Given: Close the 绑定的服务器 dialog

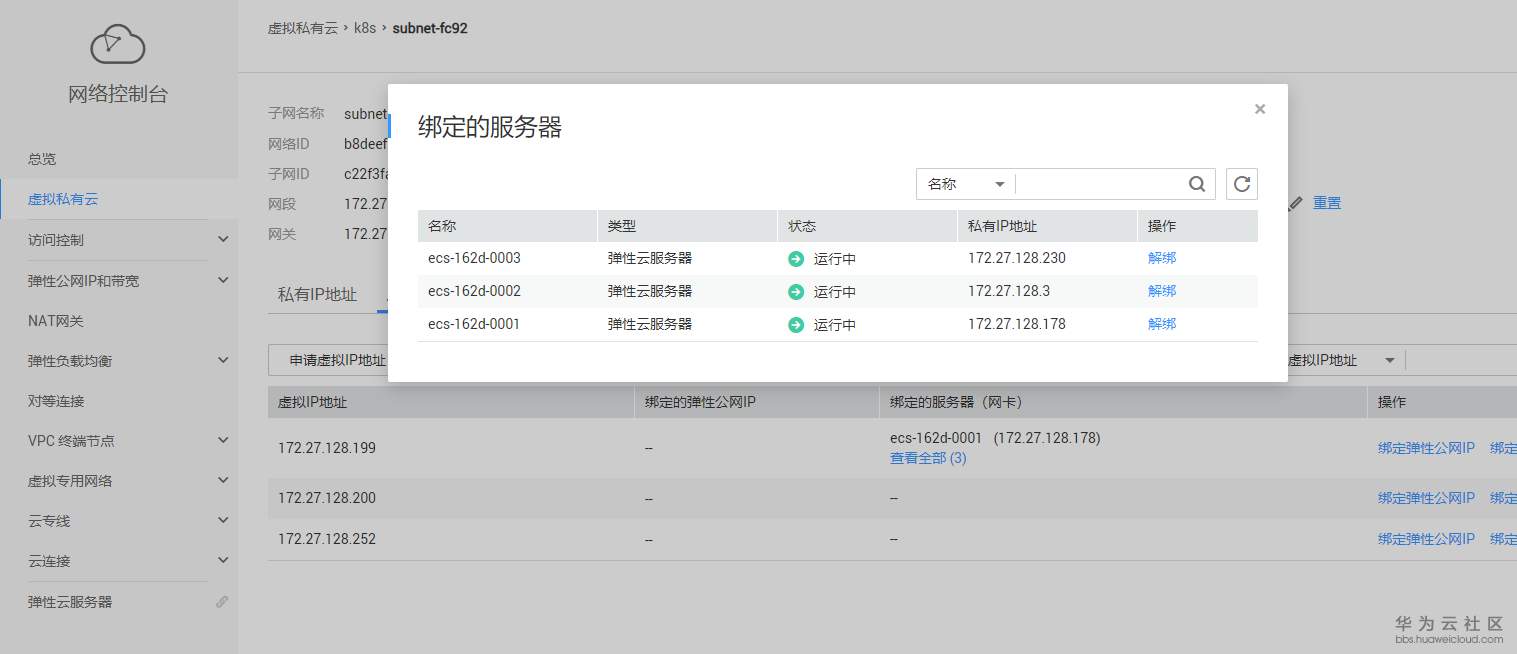Looking at the screenshot, I should [1259, 108].
